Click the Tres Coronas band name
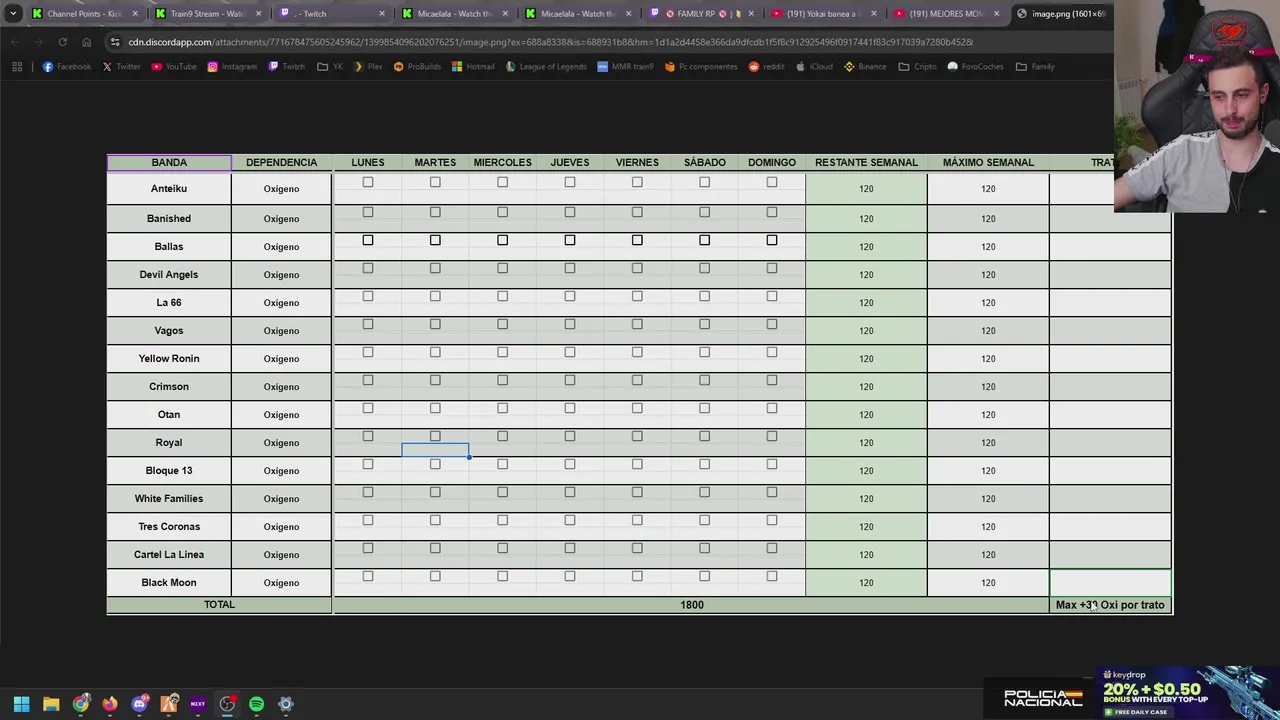Image resolution: width=1280 pixels, height=720 pixels. point(169,526)
